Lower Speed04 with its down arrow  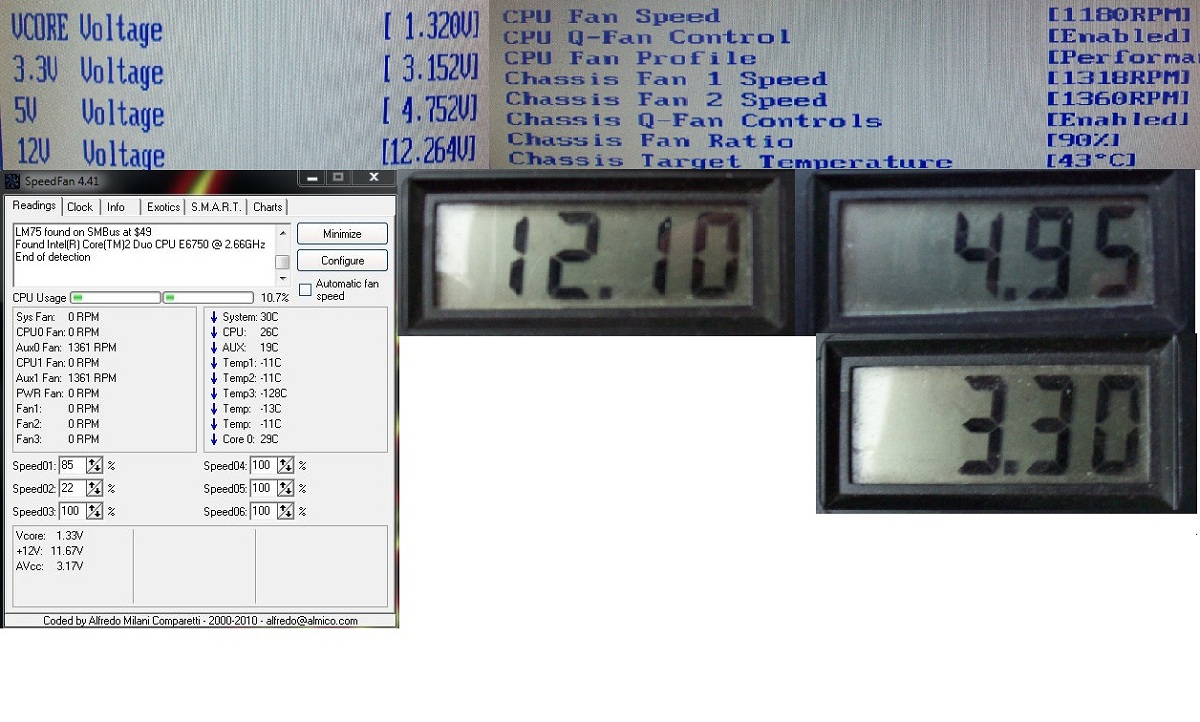[x=285, y=469]
